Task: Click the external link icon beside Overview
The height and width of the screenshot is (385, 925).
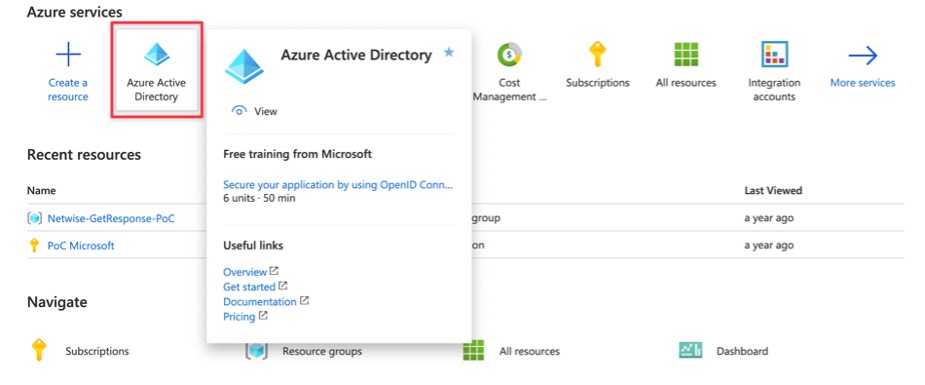Action: click(274, 271)
